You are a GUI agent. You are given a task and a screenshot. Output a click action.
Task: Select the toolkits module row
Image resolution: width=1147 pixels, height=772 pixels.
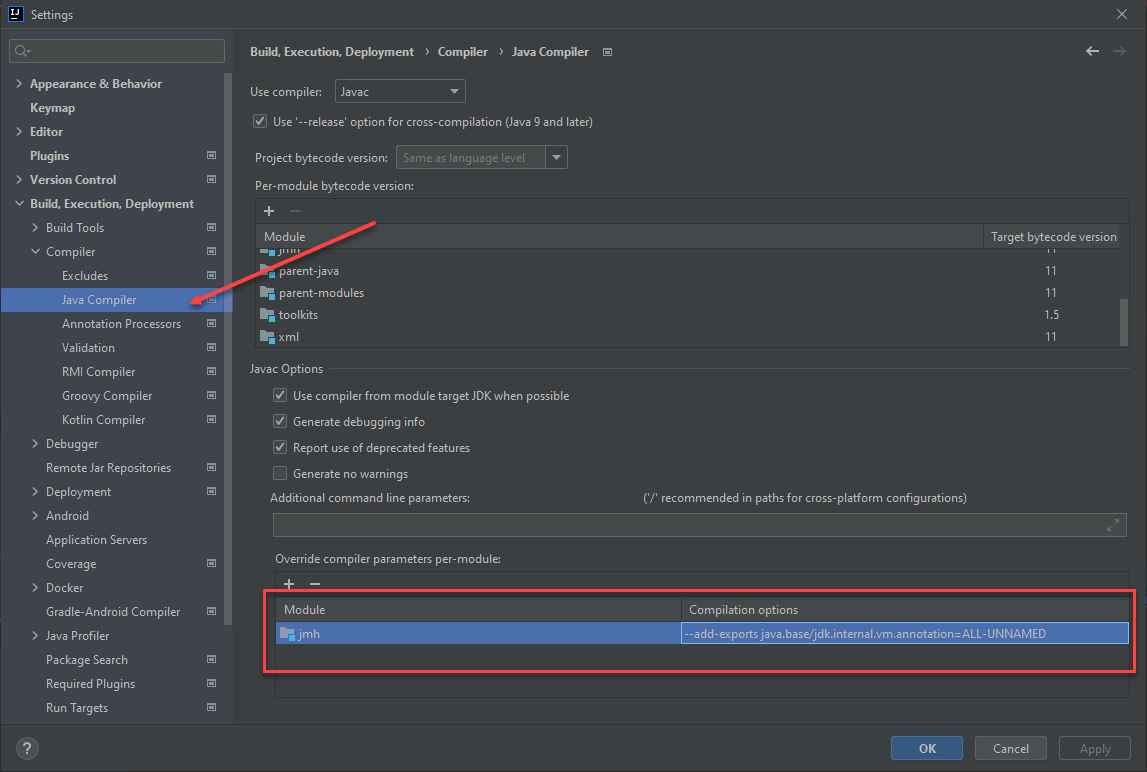[x=688, y=315]
